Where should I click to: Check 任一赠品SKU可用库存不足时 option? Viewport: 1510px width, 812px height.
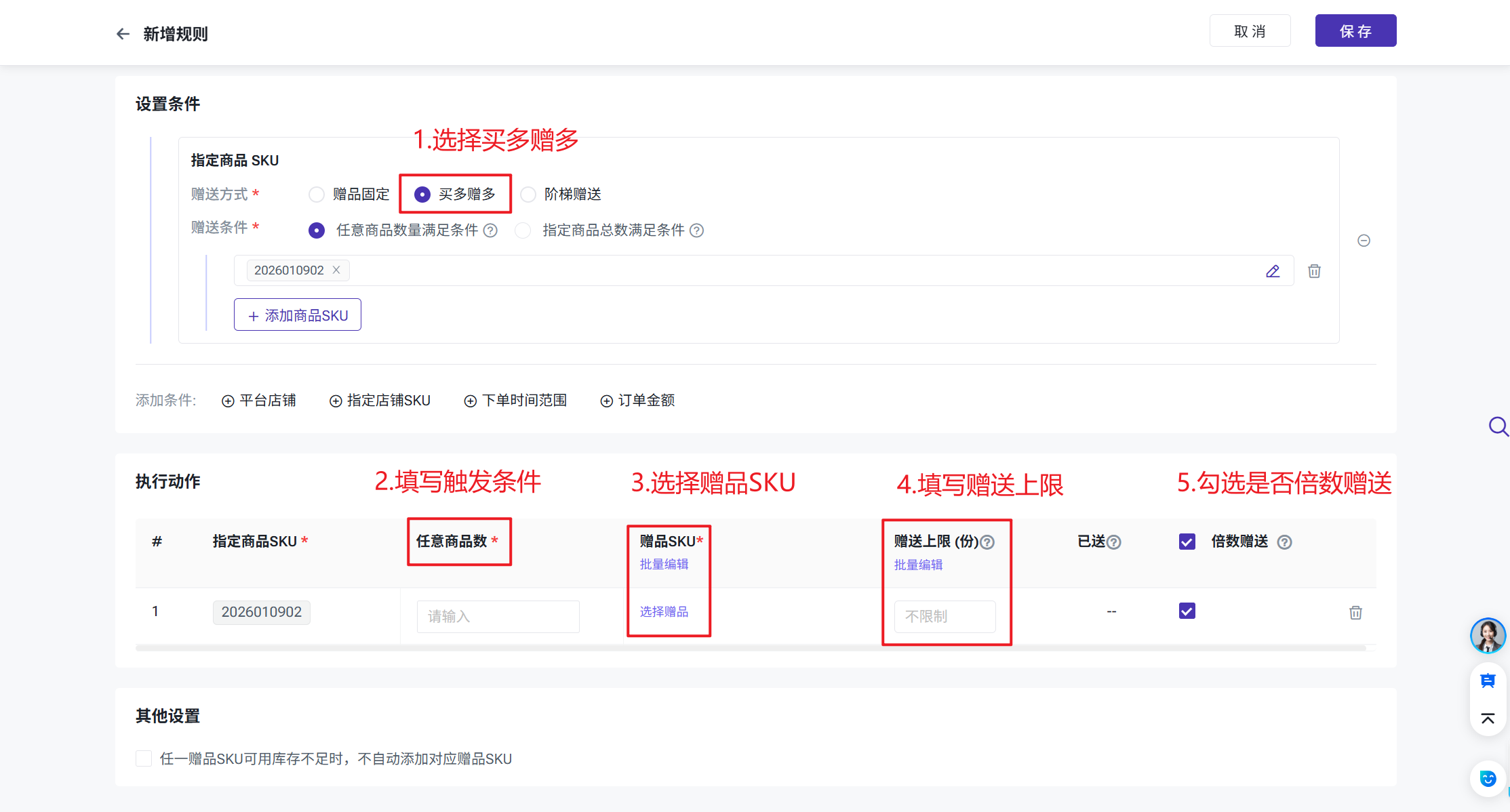[x=144, y=758]
